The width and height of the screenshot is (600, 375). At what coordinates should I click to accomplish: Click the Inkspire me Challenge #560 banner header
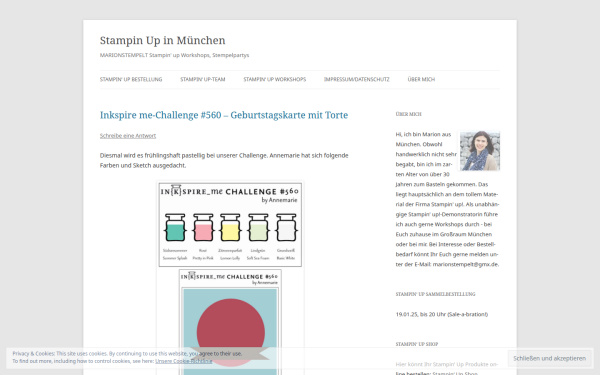click(x=230, y=191)
